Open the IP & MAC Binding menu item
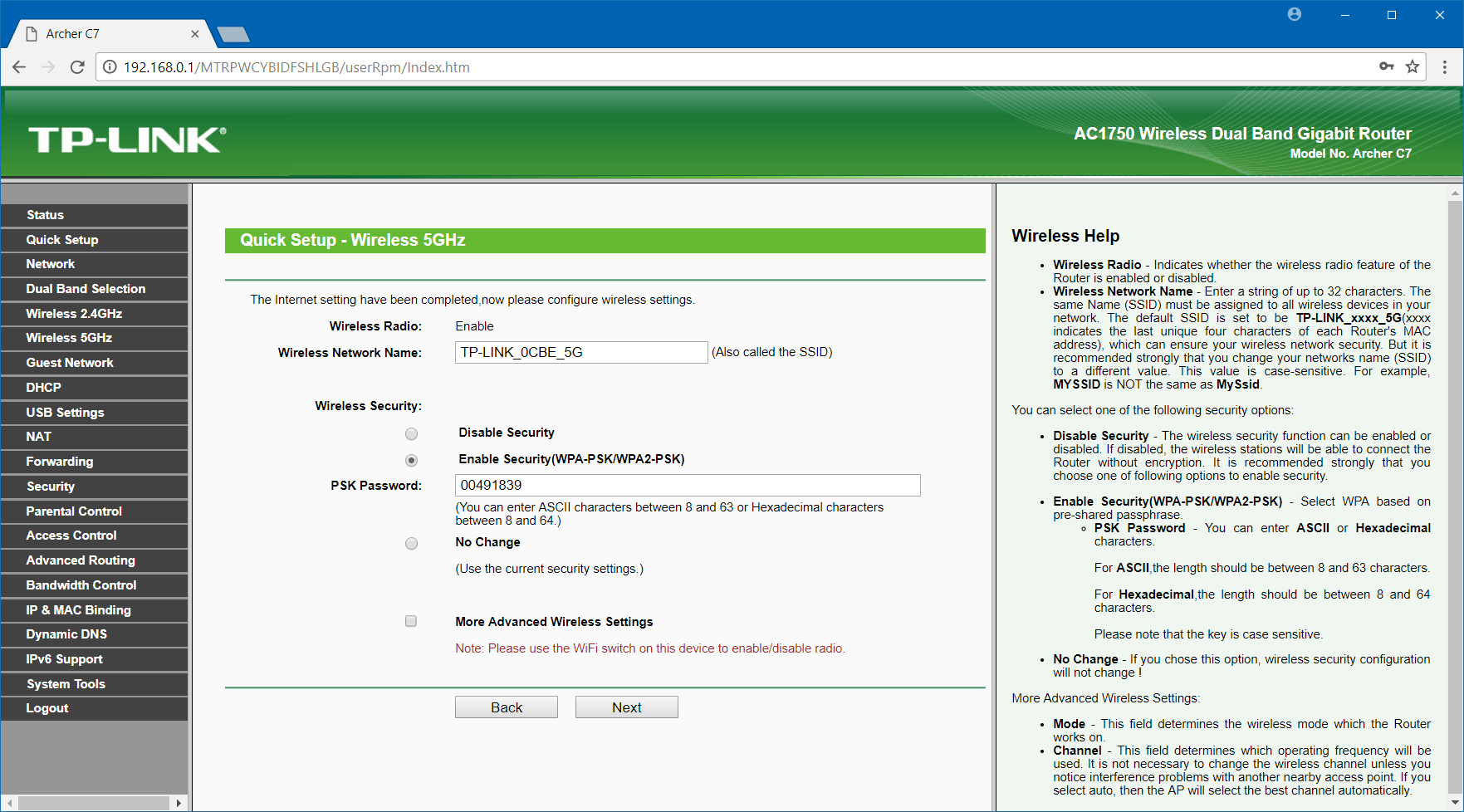Image resolution: width=1464 pixels, height=812 pixels. coord(95,610)
